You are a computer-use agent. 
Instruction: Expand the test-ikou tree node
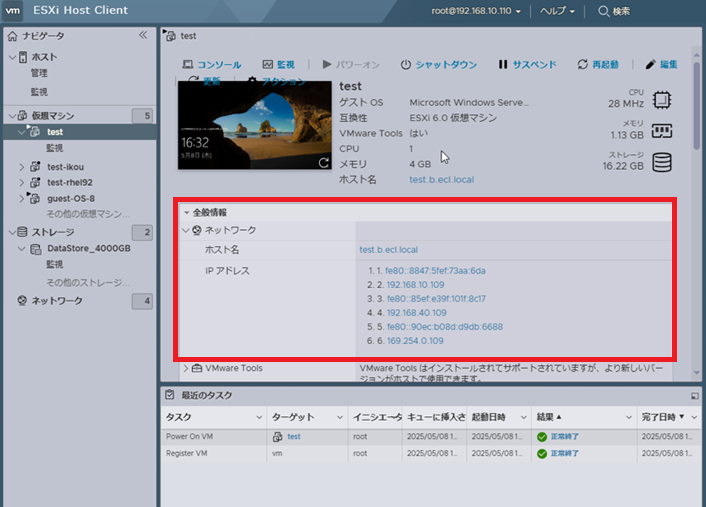click(x=22, y=167)
